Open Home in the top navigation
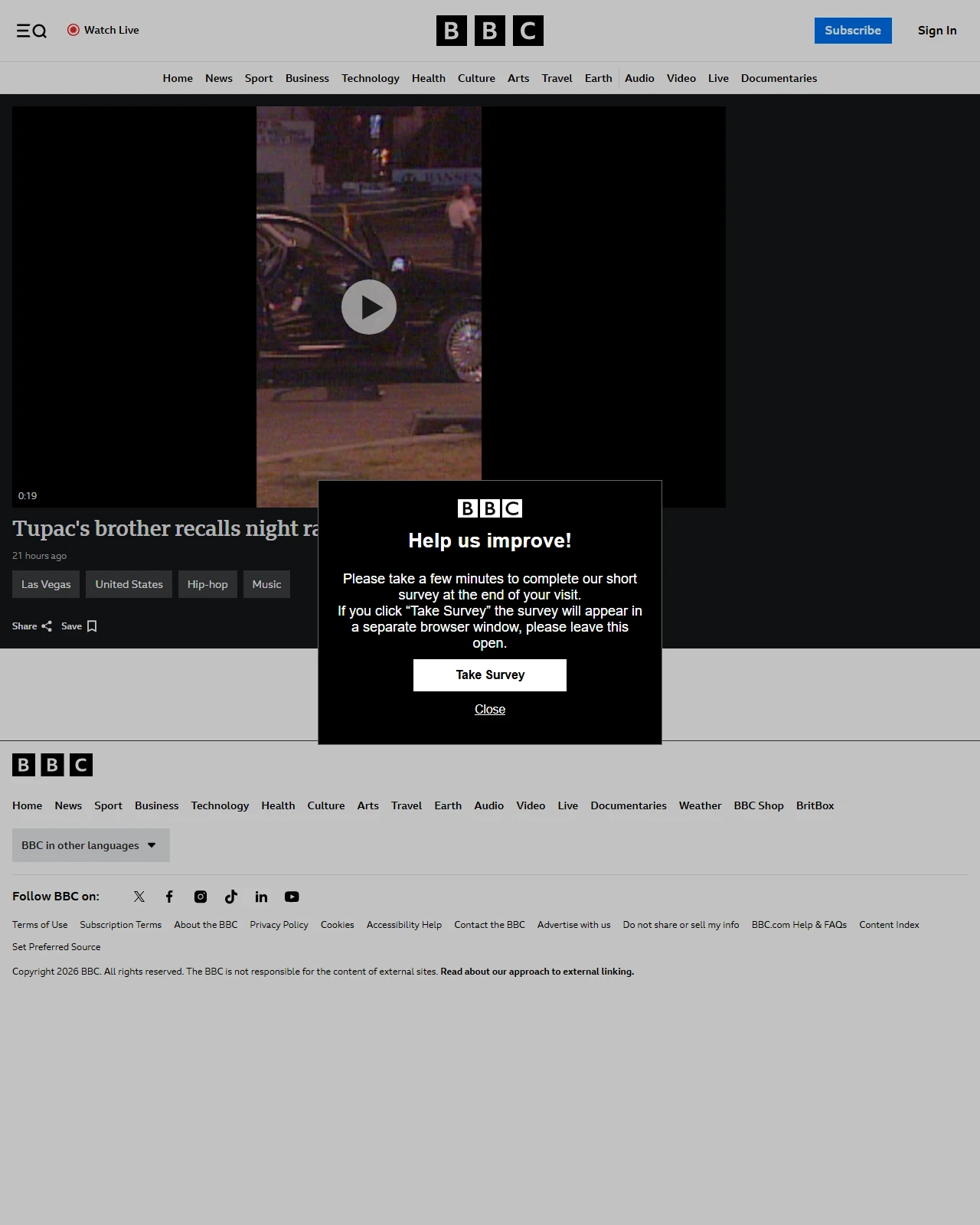 (178, 78)
